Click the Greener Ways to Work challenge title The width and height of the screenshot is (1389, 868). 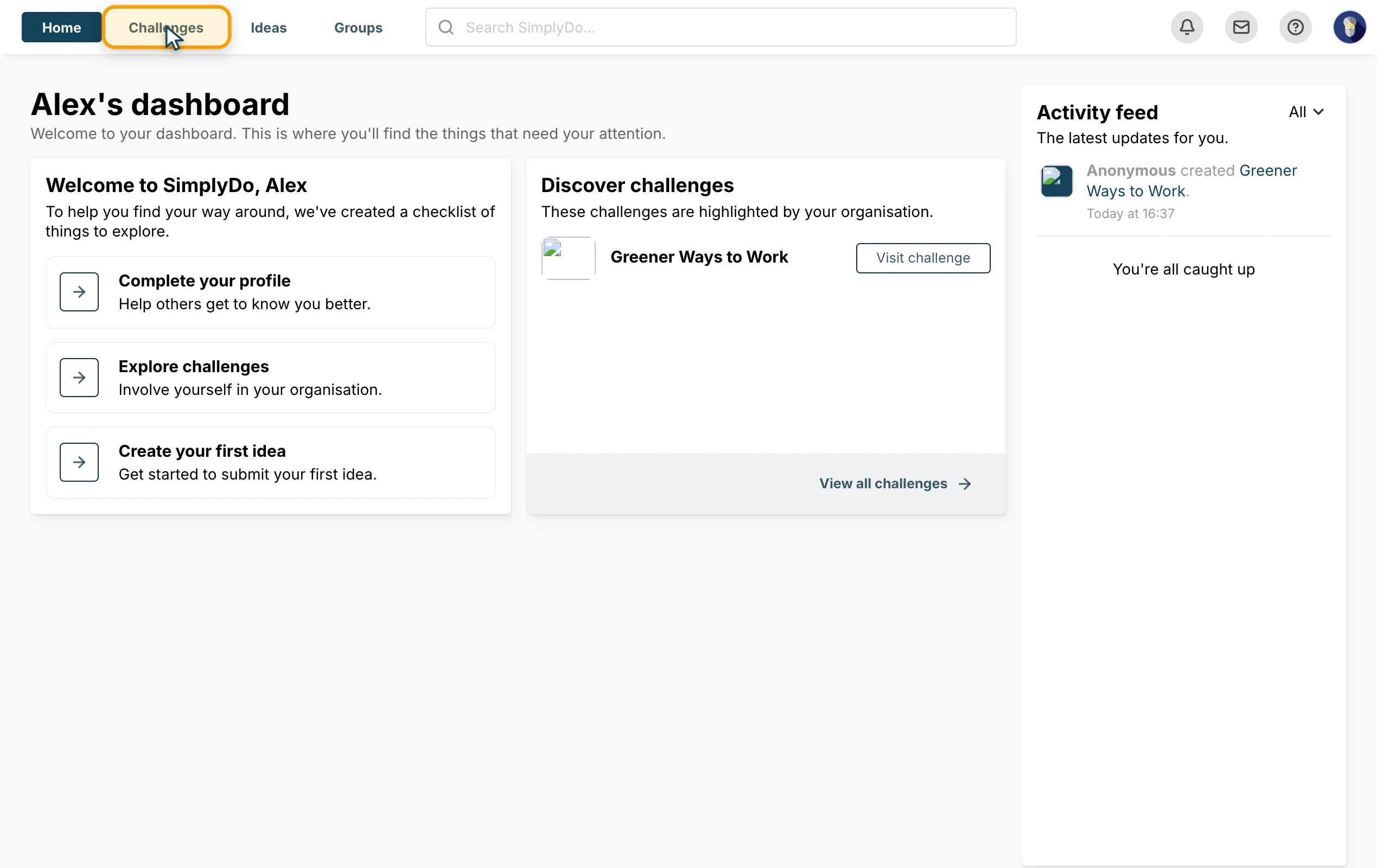point(699,257)
